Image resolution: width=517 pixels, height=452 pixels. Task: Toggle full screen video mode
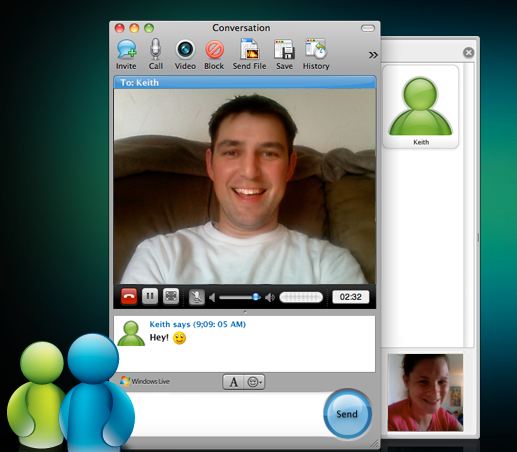point(171,296)
